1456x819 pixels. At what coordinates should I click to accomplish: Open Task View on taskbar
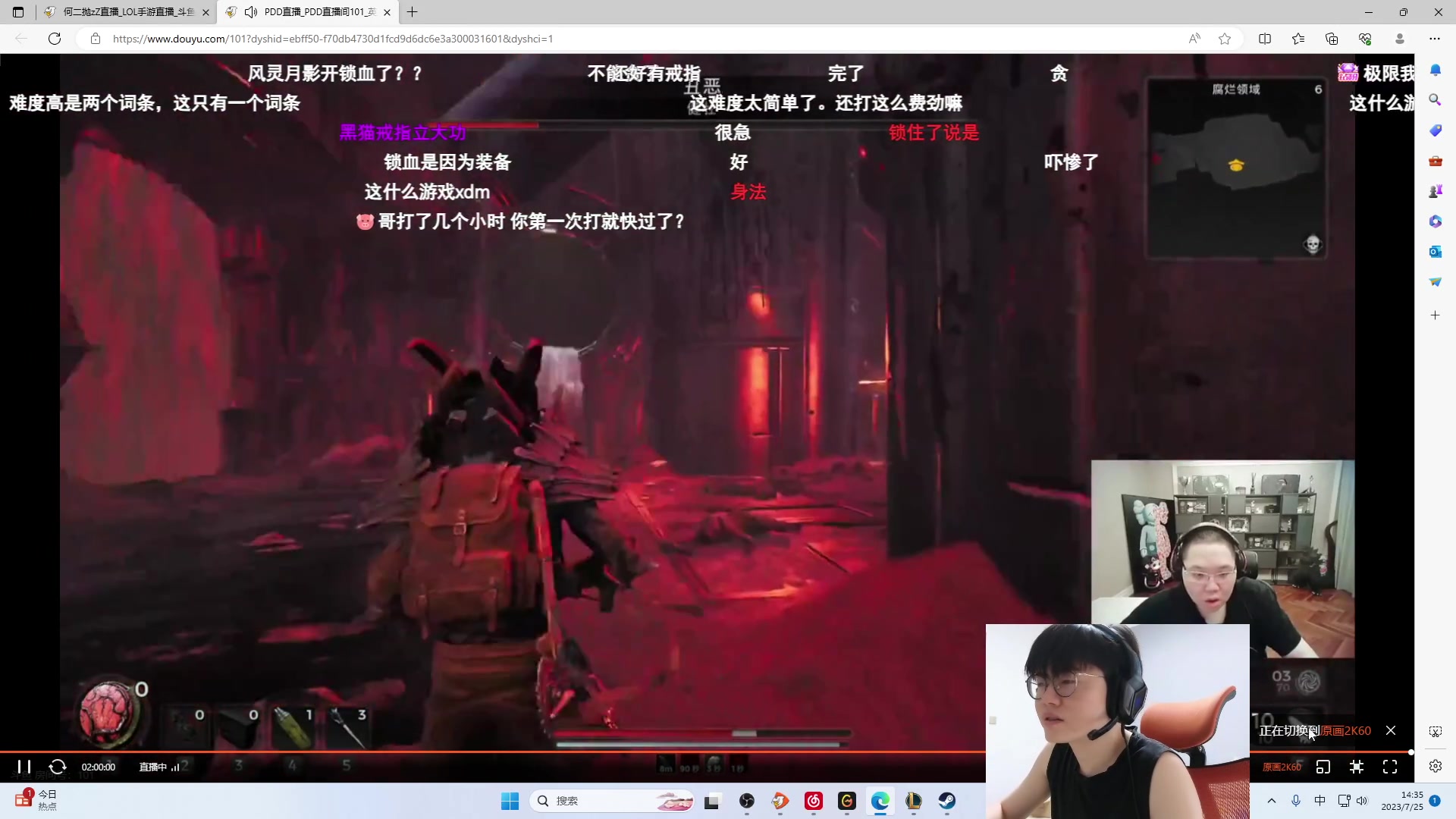tap(712, 801)
